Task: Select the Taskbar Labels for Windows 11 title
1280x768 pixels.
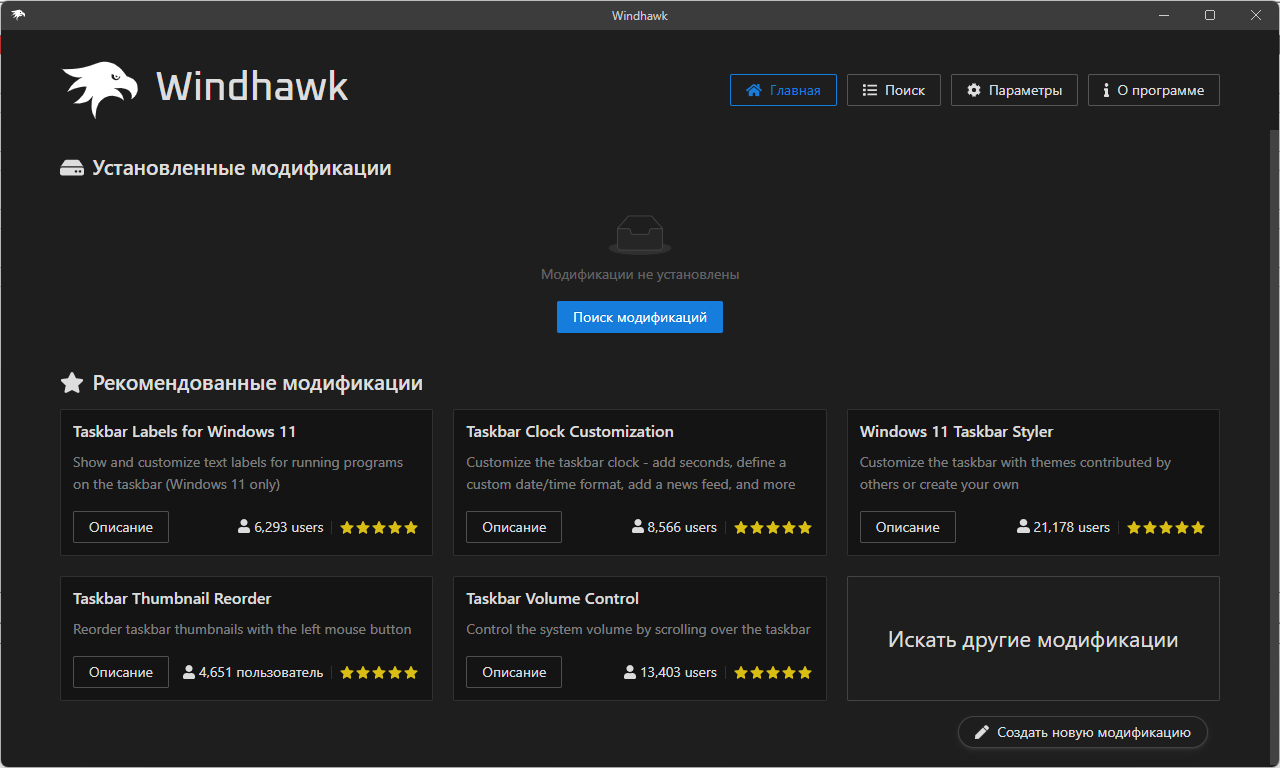Action: click(x=185, y=432)
